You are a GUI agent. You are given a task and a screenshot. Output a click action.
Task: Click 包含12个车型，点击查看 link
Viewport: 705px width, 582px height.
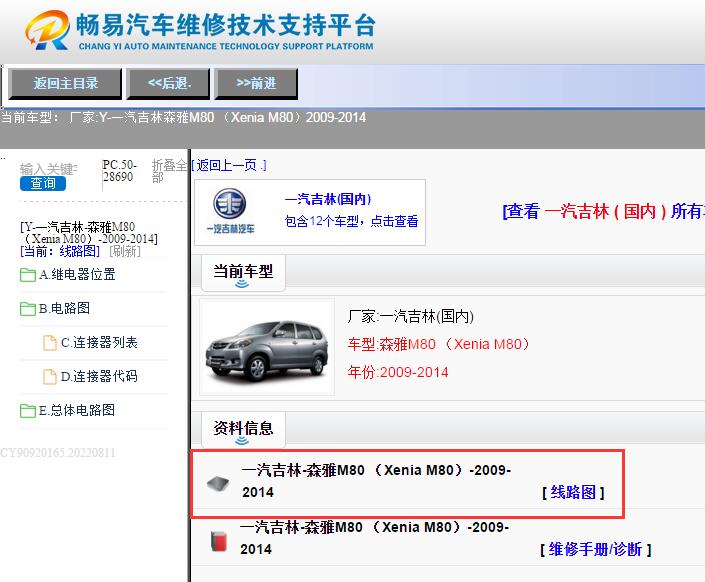351,221
